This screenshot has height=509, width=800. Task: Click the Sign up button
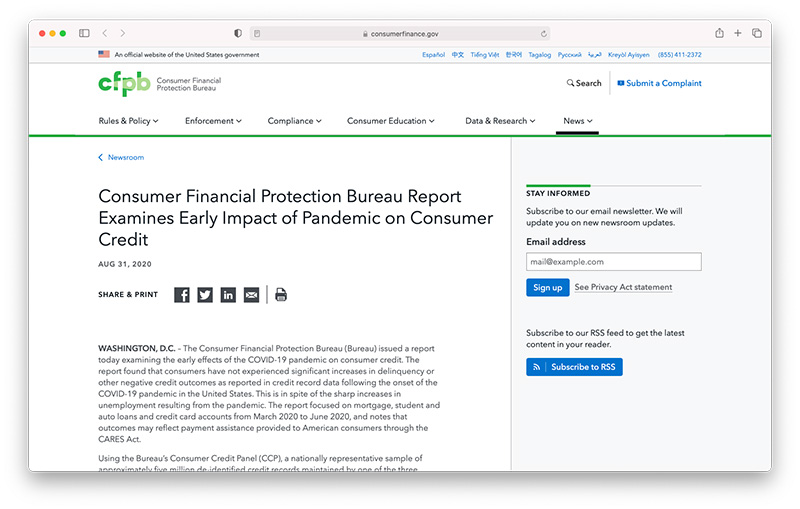pyautogui.click(x=547, y=288)
